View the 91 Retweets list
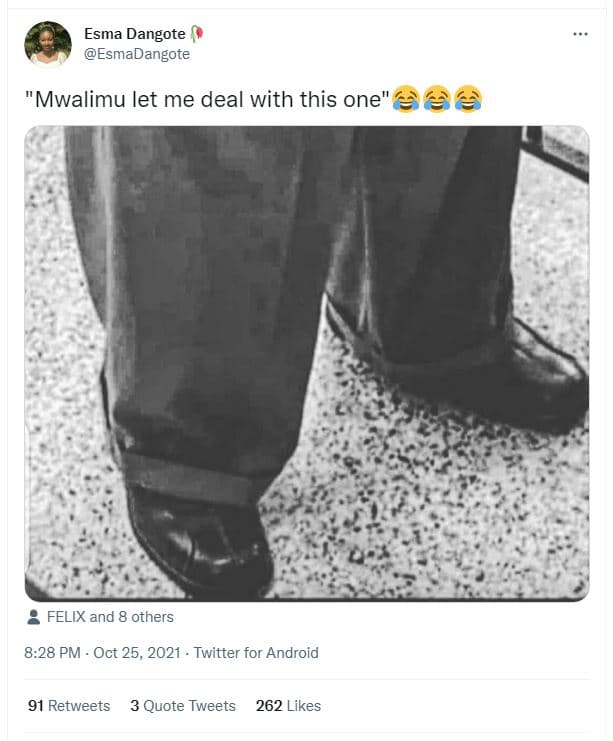This screenshot has height=741, width=613. click(69, 706)
